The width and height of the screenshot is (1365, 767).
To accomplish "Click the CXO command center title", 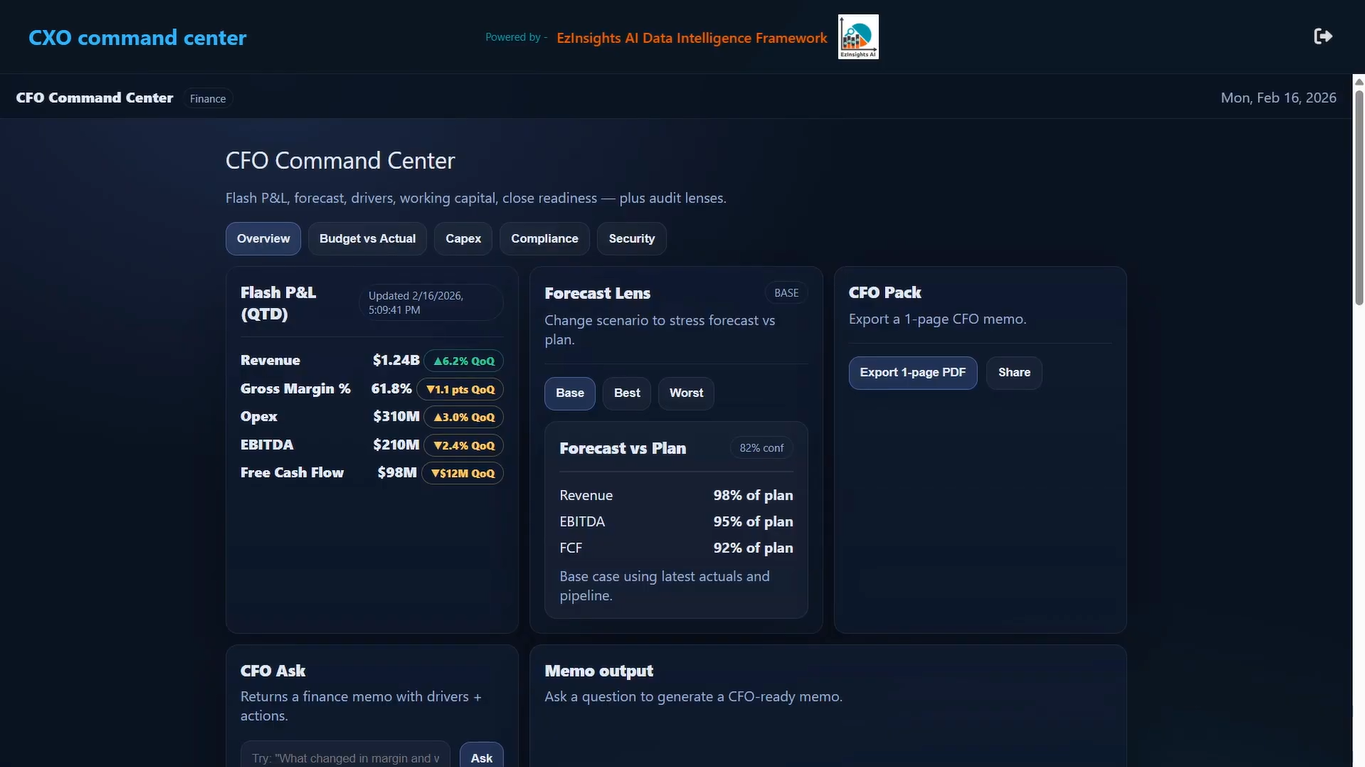I will (x=137, y=38).
